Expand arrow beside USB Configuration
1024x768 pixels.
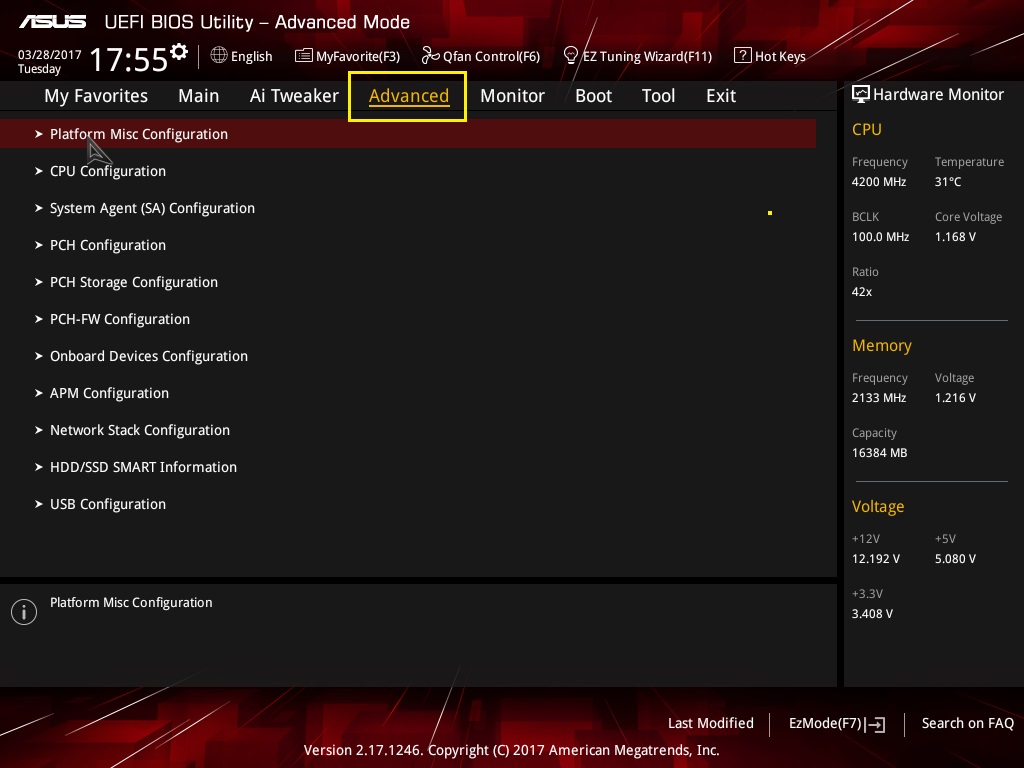[39, 504]
